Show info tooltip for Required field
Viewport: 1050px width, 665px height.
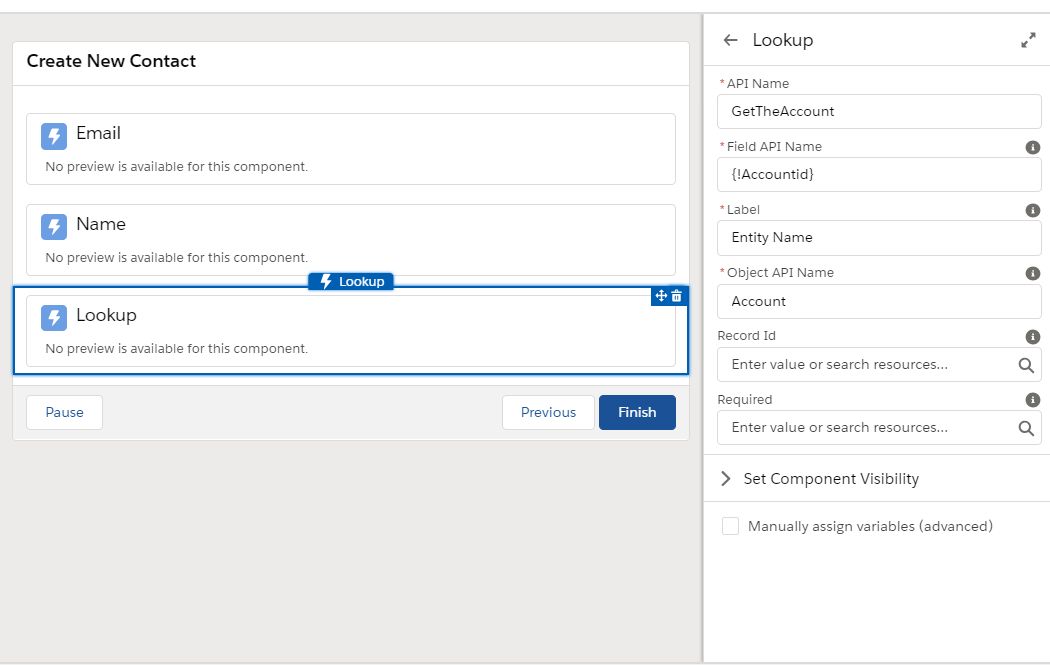pos(1033,400)
